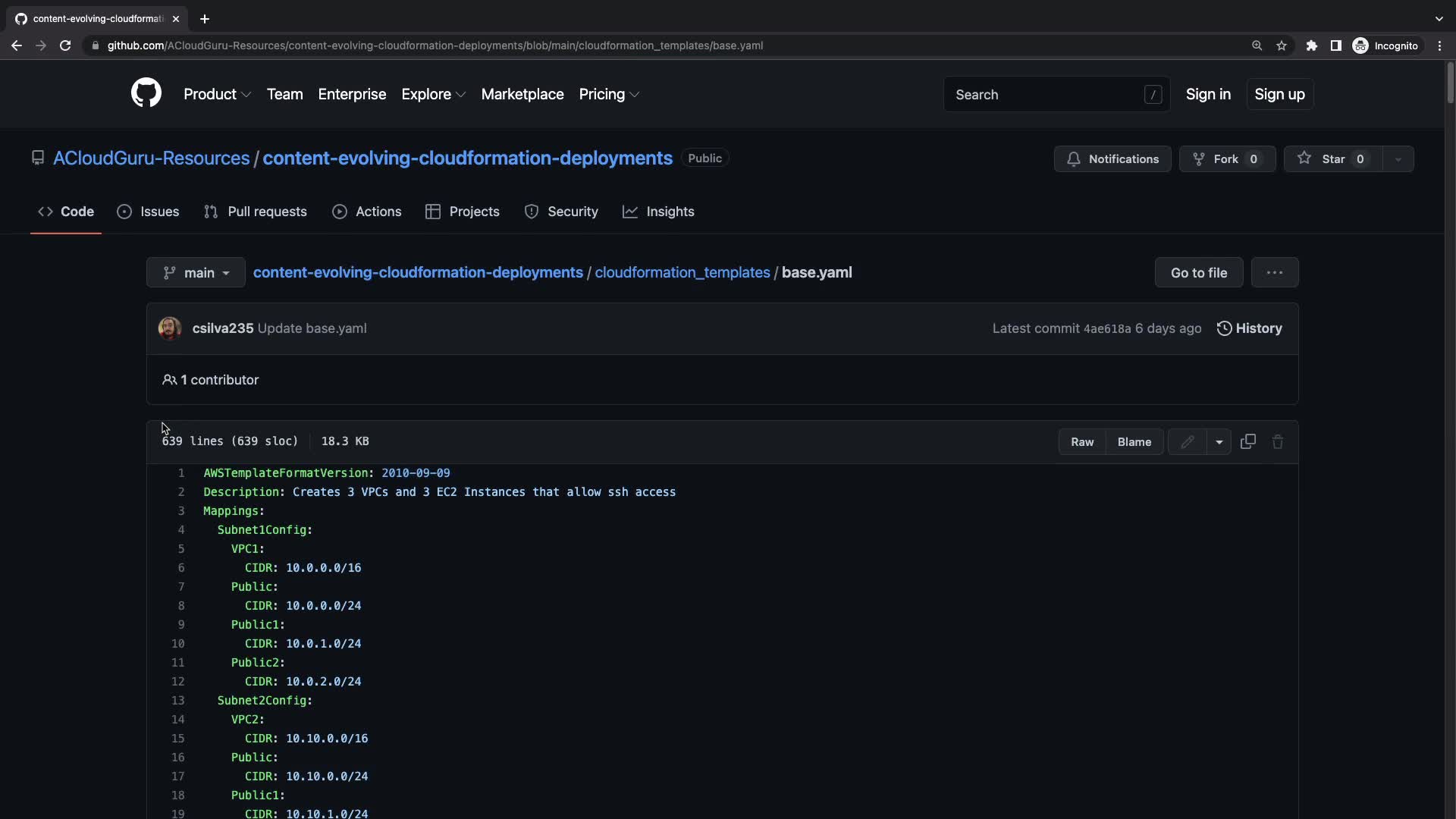Open the Pull requests tab
The image size is (1456, 819).
[256, 212]
